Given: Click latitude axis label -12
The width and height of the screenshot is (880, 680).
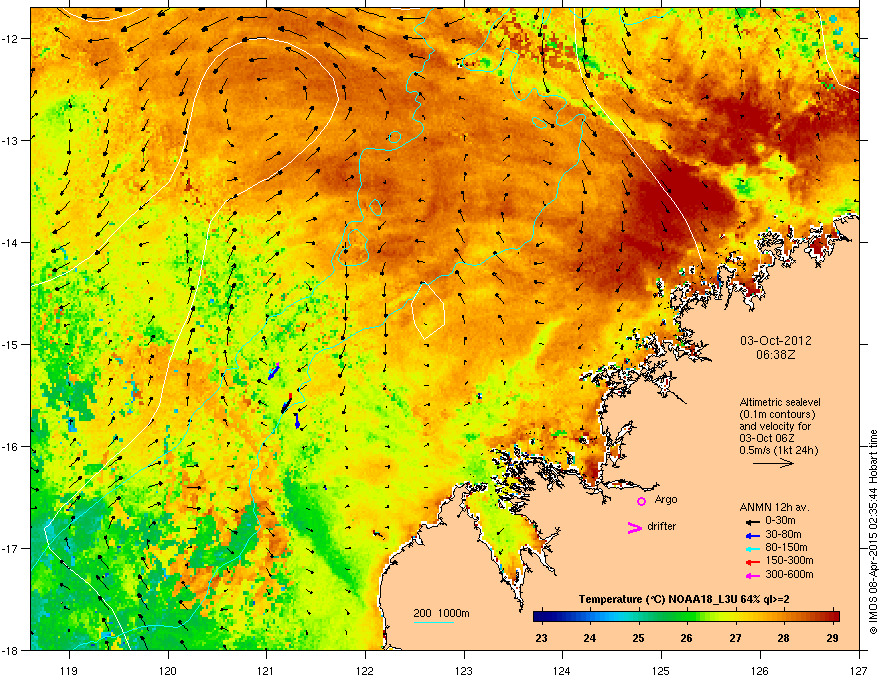Looking at the screenshot, I should [x=10, y=39].
